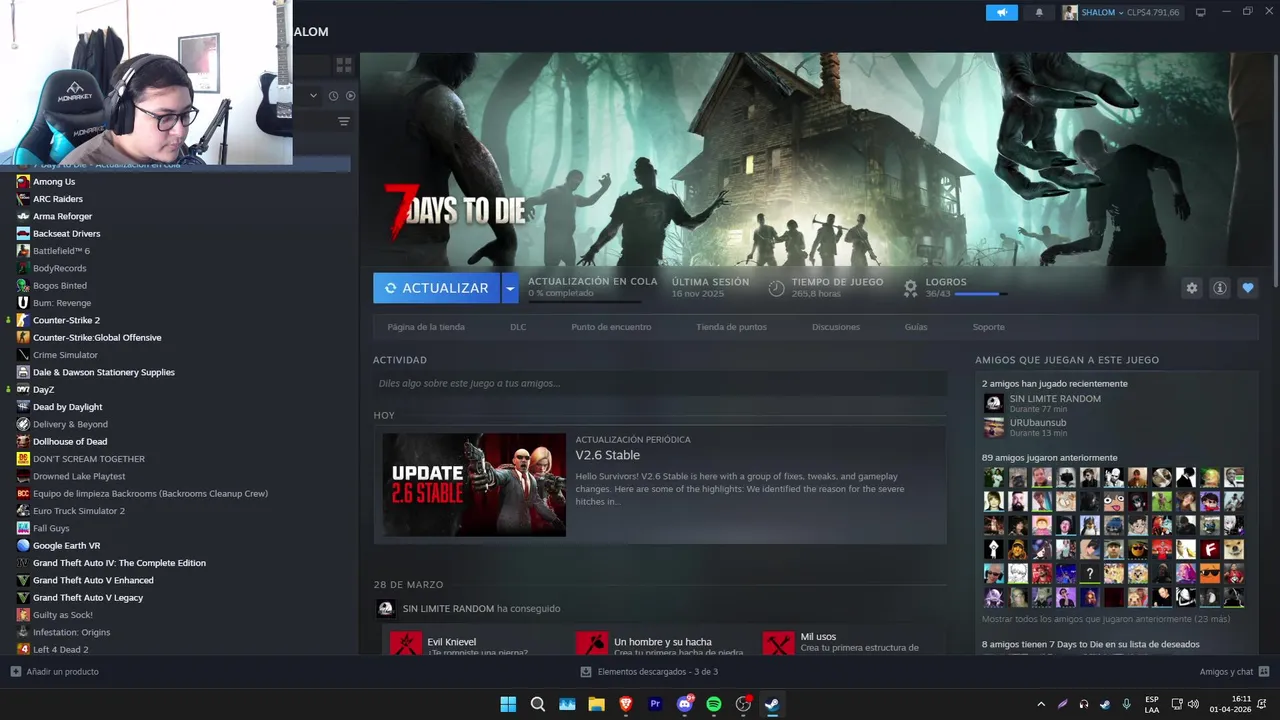This screenshot has height=720, width=1280.
Task: Open Página de la tienda tab
Action: 426,327
